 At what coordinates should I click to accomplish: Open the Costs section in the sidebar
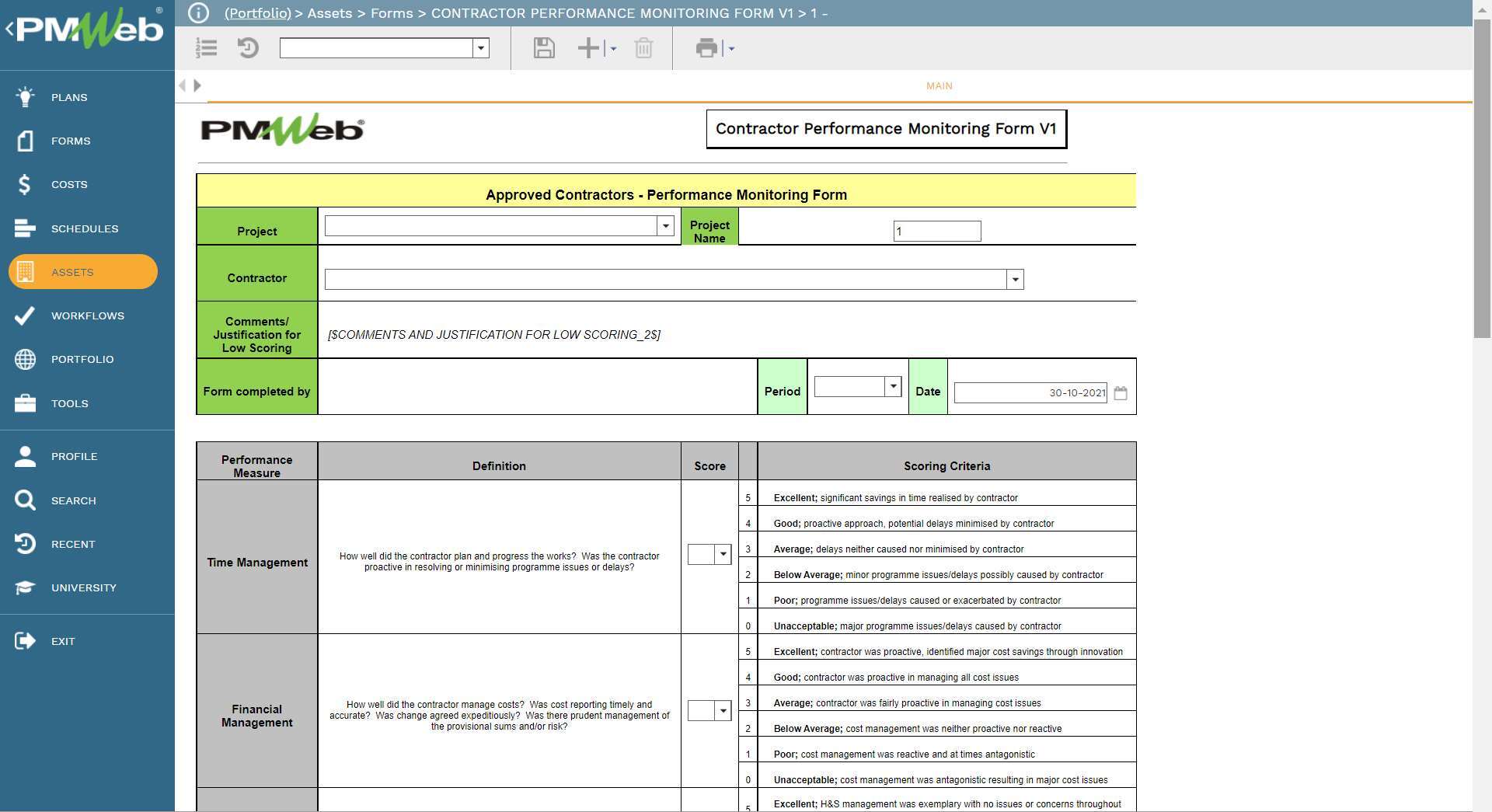pos(69,184)
